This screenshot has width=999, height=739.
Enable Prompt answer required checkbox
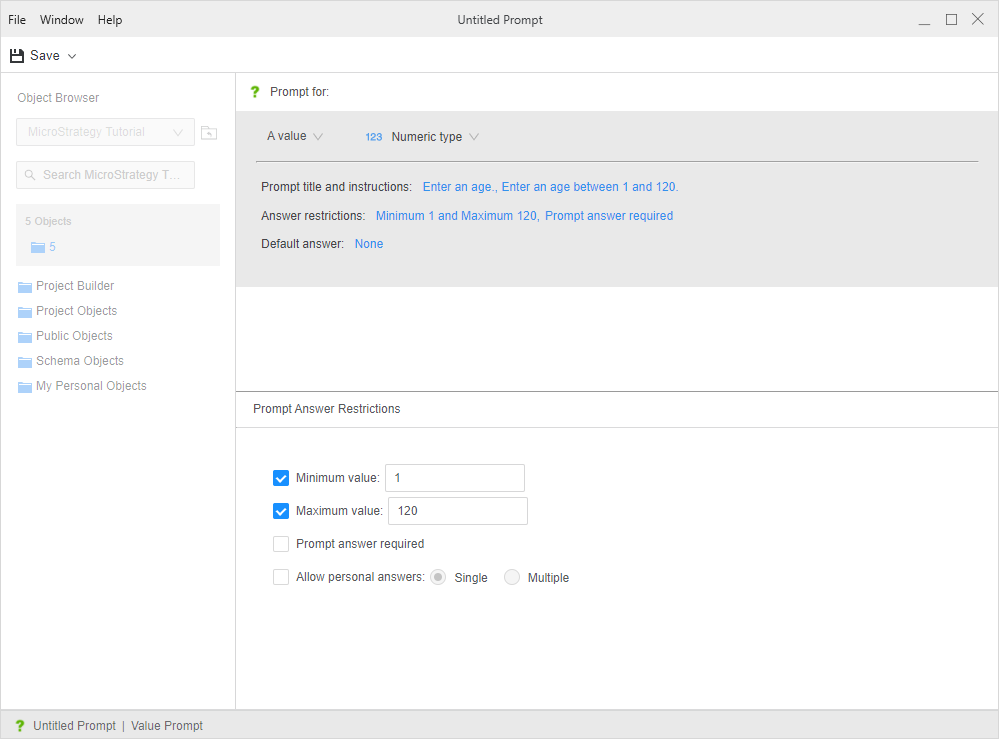[281, 544]
